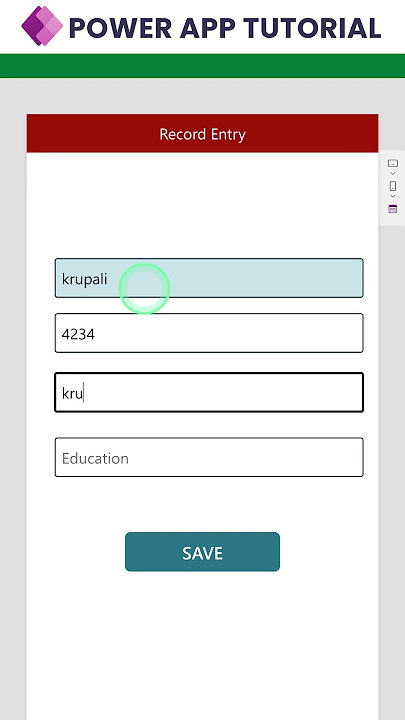Click gray strip between green banner and form

coord(202,96)
